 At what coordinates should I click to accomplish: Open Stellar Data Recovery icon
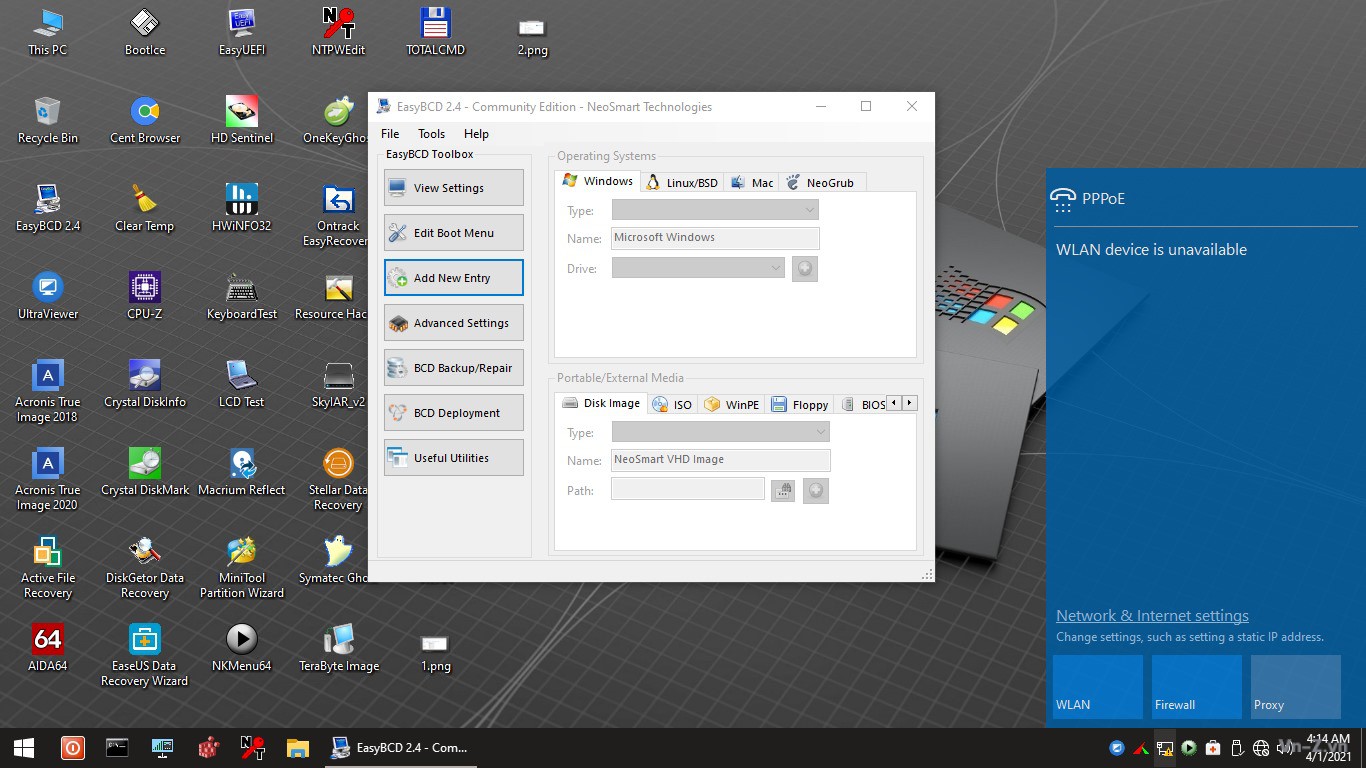coord(338,479)
